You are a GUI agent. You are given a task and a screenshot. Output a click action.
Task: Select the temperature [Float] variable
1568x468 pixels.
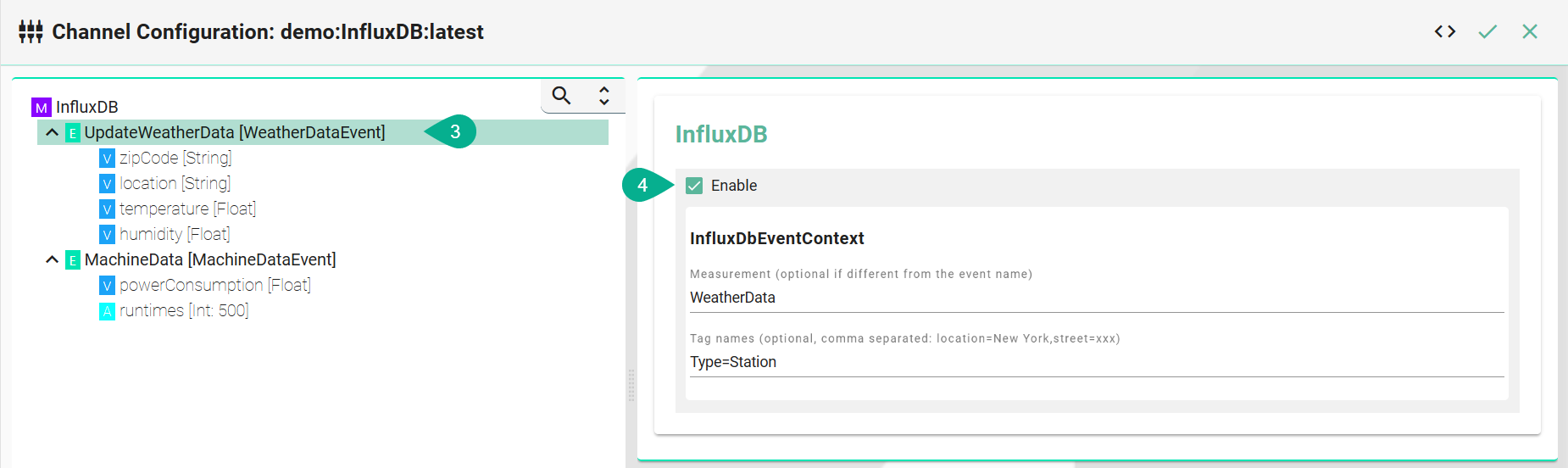tap(187, 209)
